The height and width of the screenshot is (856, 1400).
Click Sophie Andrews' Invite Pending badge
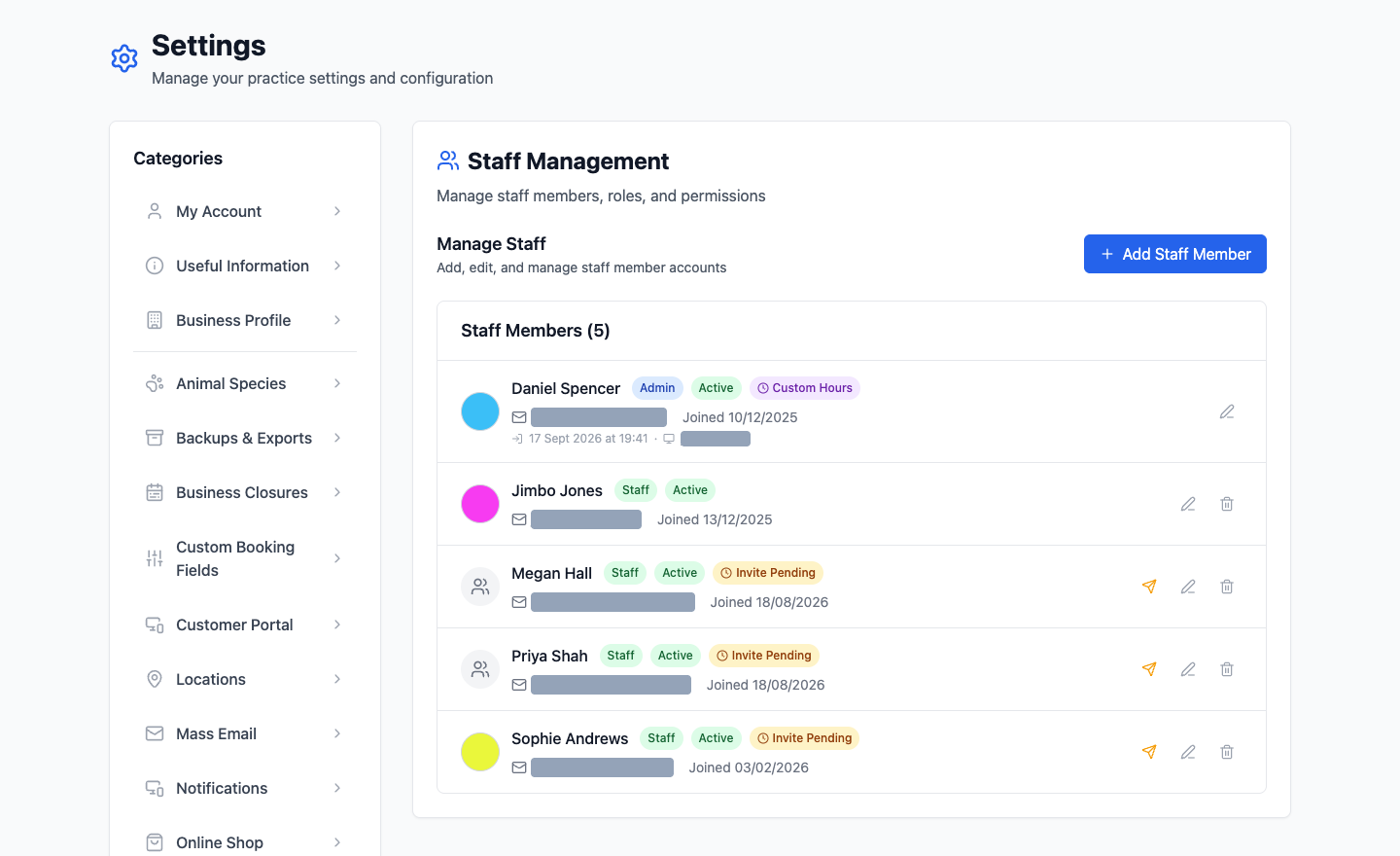(804, 738)
